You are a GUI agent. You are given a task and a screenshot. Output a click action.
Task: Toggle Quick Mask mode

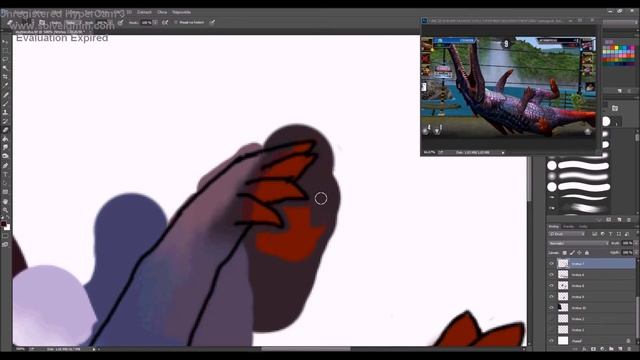click(x=5, y=236)
